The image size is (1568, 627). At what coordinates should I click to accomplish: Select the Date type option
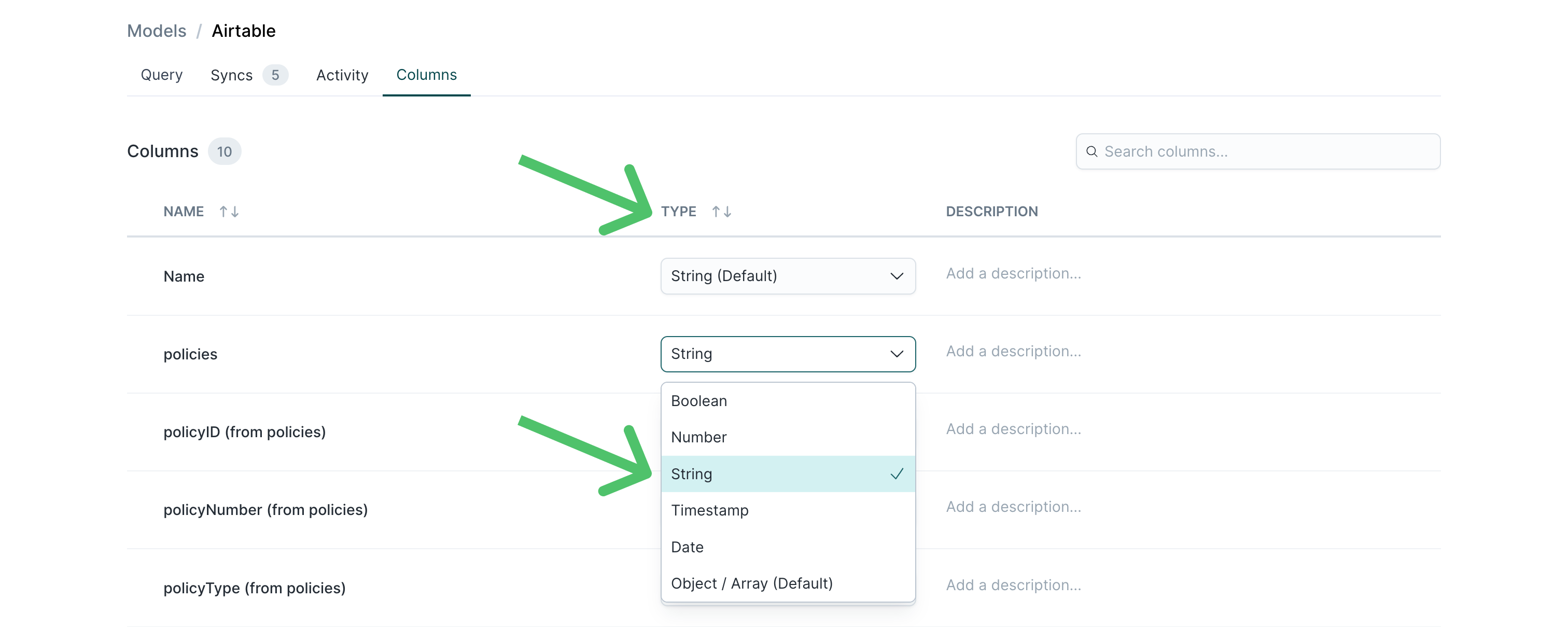788,547
